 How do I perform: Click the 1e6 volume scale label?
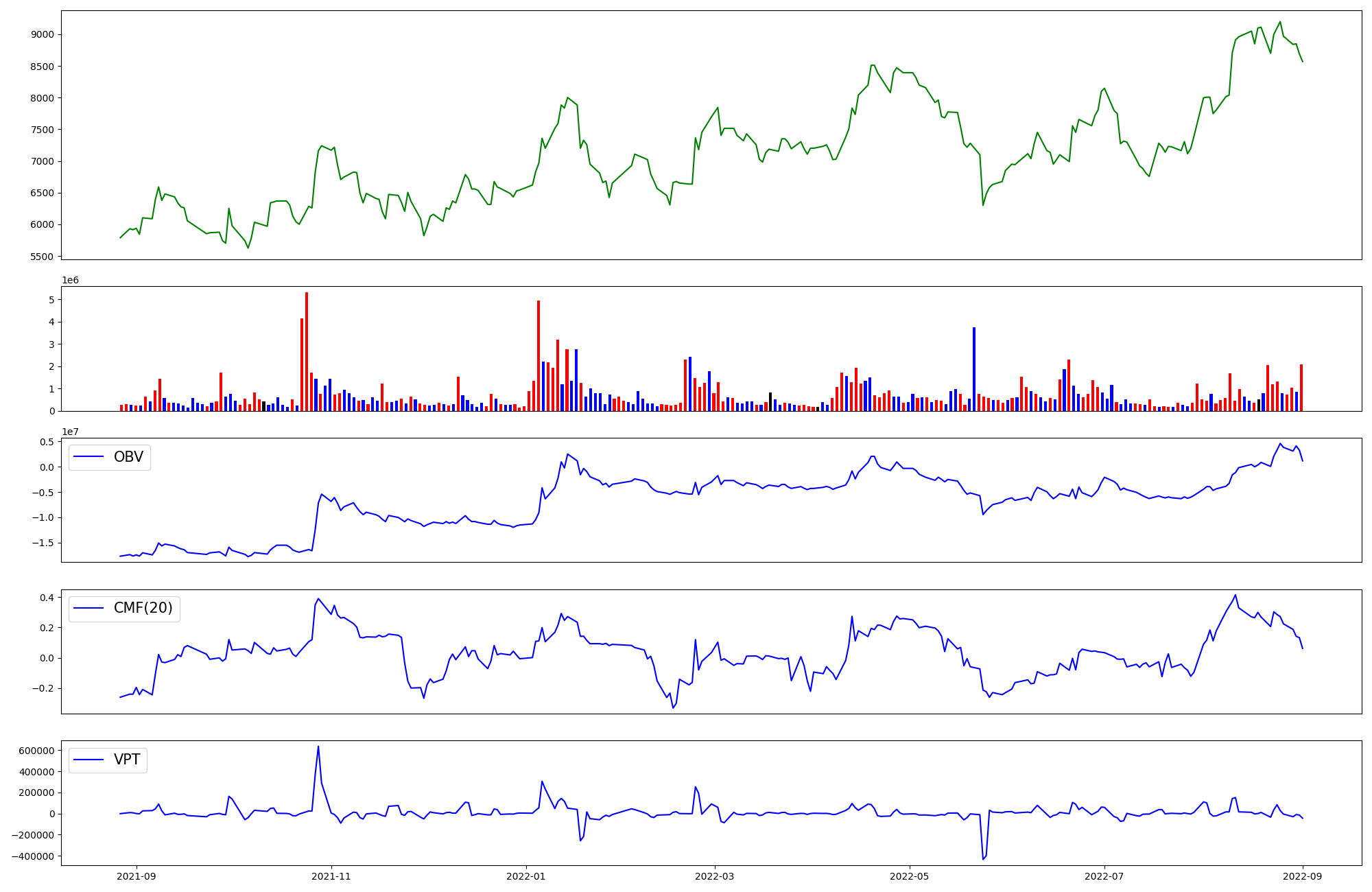pyautogui.click(x=70, y=280)
